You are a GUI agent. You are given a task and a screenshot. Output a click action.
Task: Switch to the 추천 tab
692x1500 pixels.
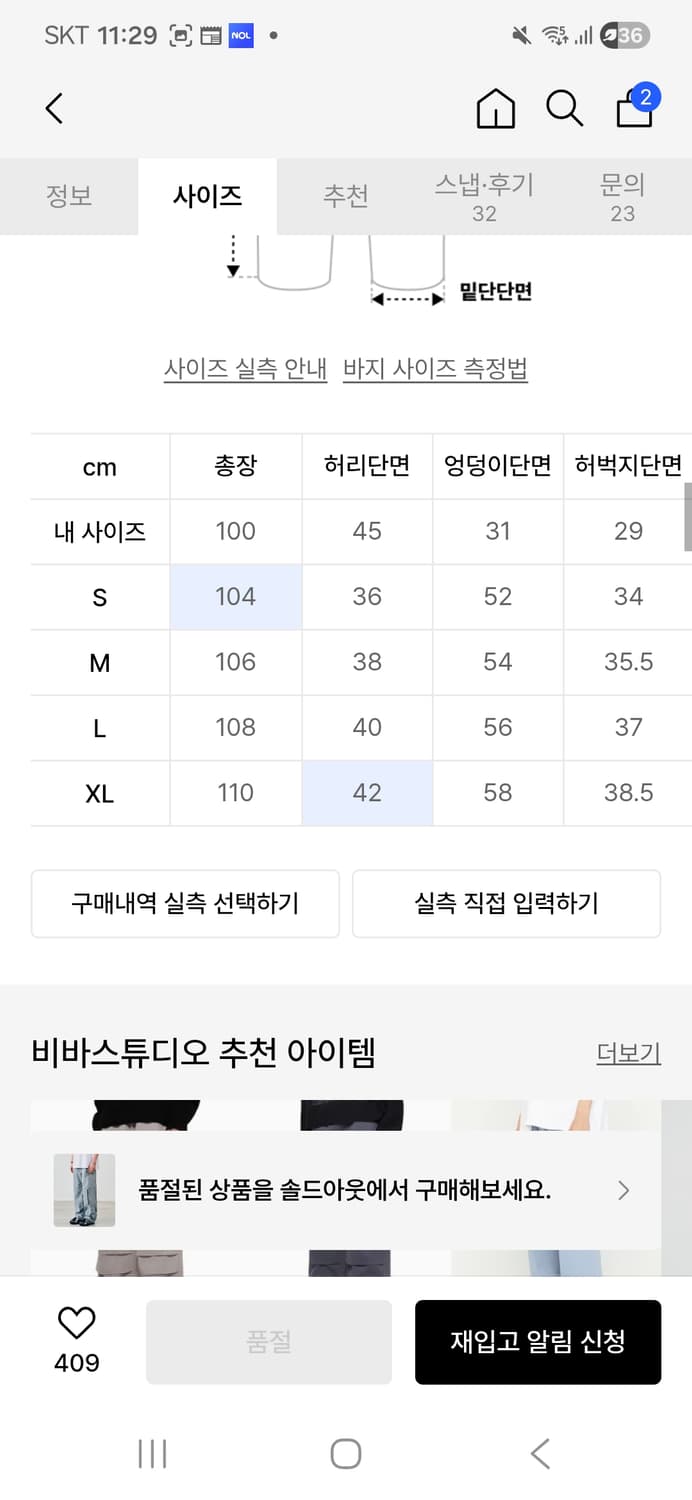(x=345, y=196)
